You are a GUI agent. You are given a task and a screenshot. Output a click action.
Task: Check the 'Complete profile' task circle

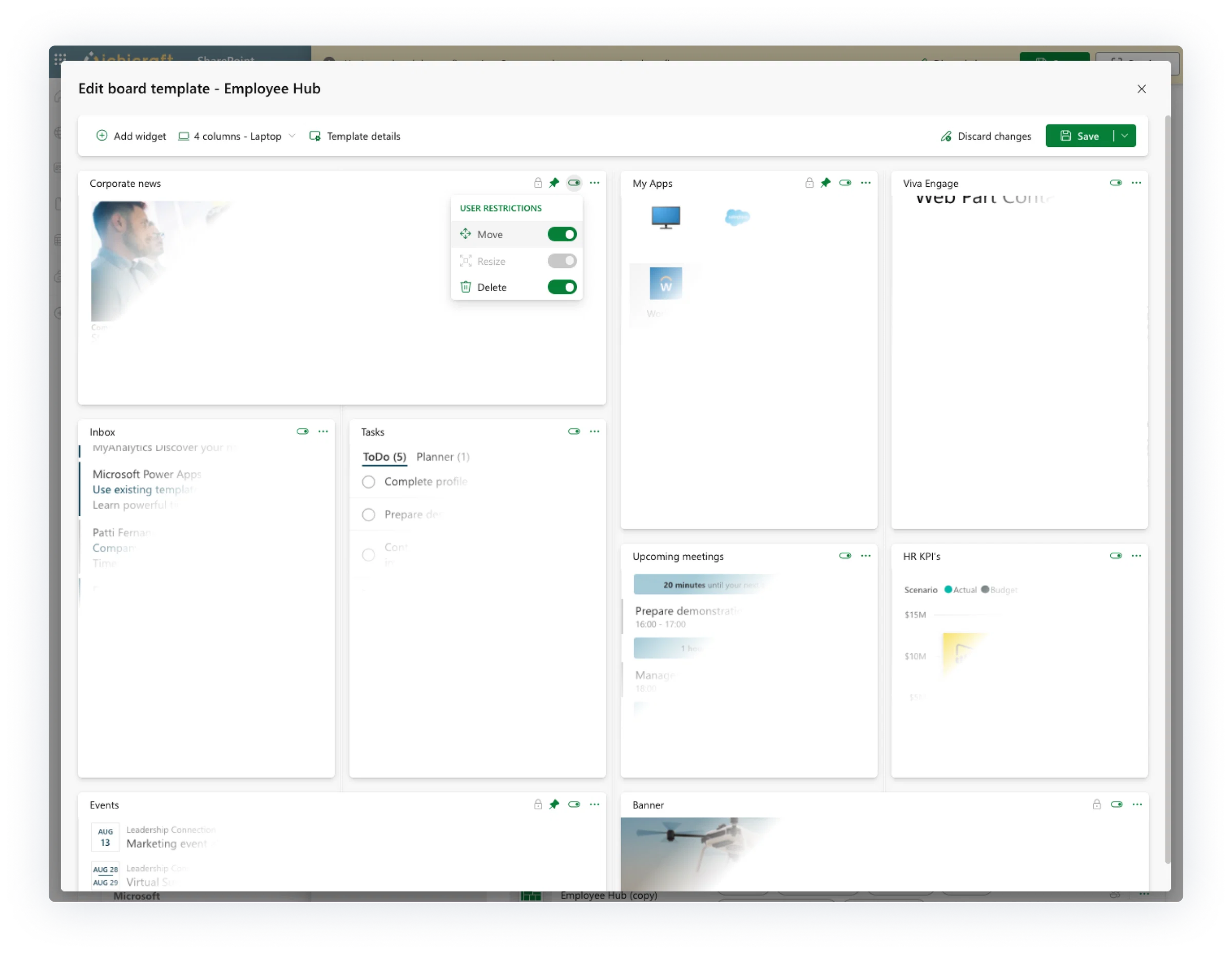369,481
